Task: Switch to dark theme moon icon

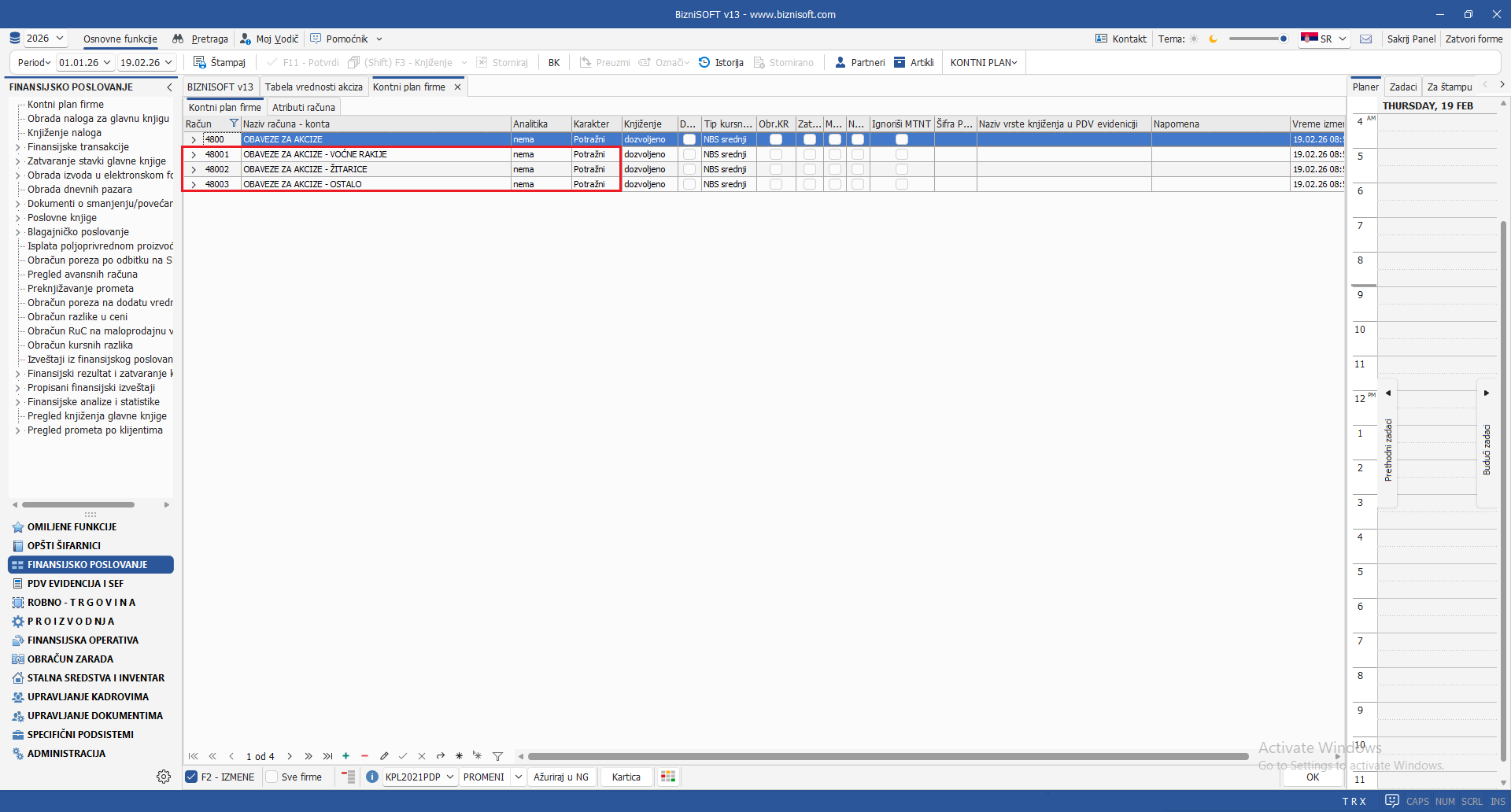Action: pyautogui.click(x=1213, y=39)
